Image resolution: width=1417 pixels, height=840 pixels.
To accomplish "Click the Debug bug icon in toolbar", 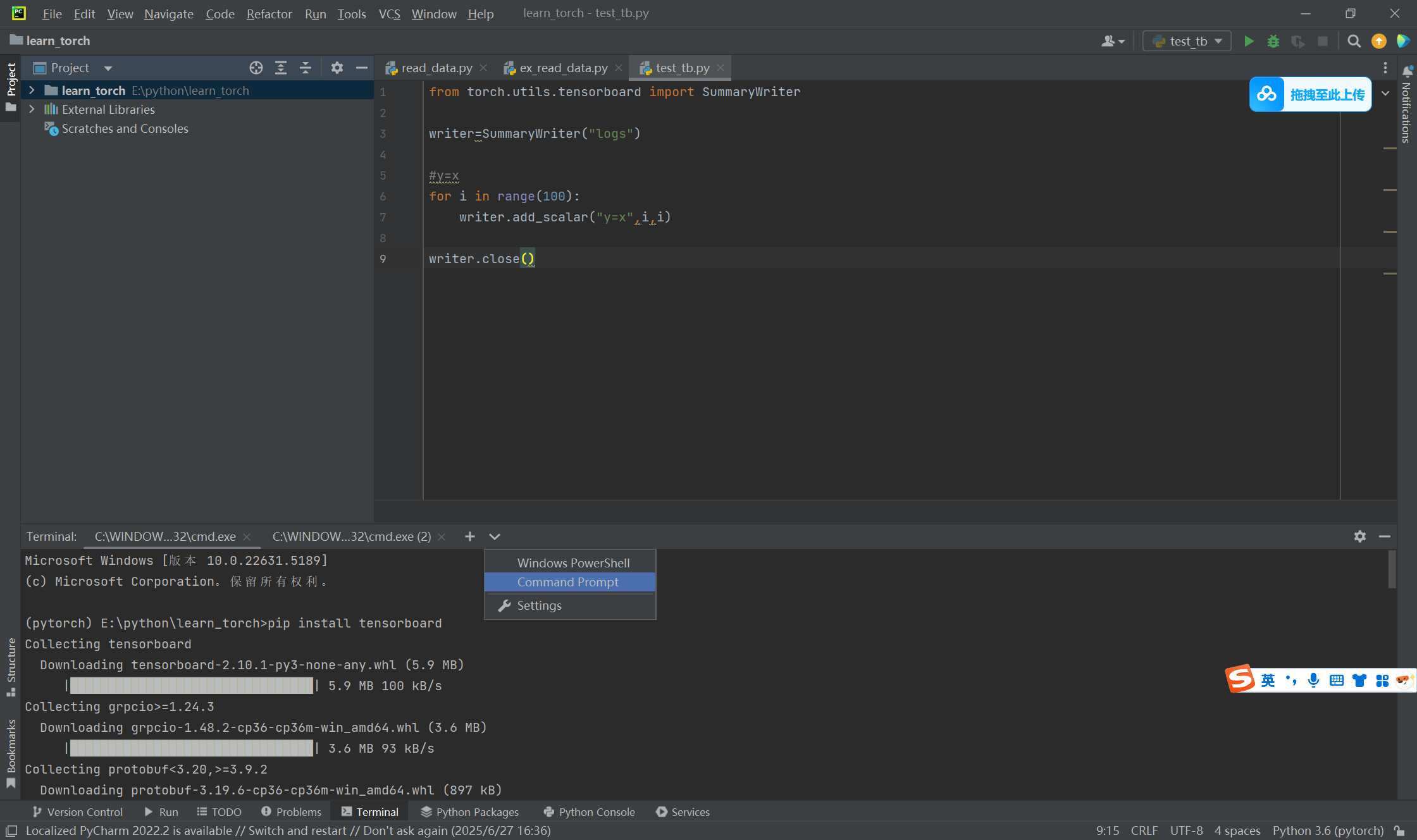I will pos(1273,41).
